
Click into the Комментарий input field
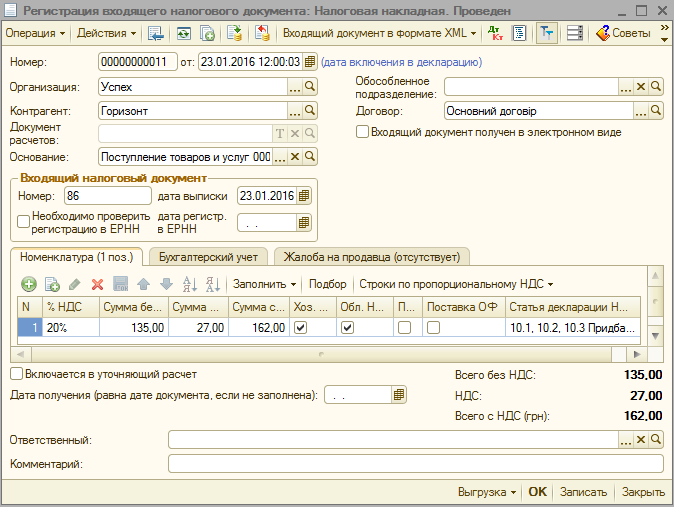tap(415, 464)
